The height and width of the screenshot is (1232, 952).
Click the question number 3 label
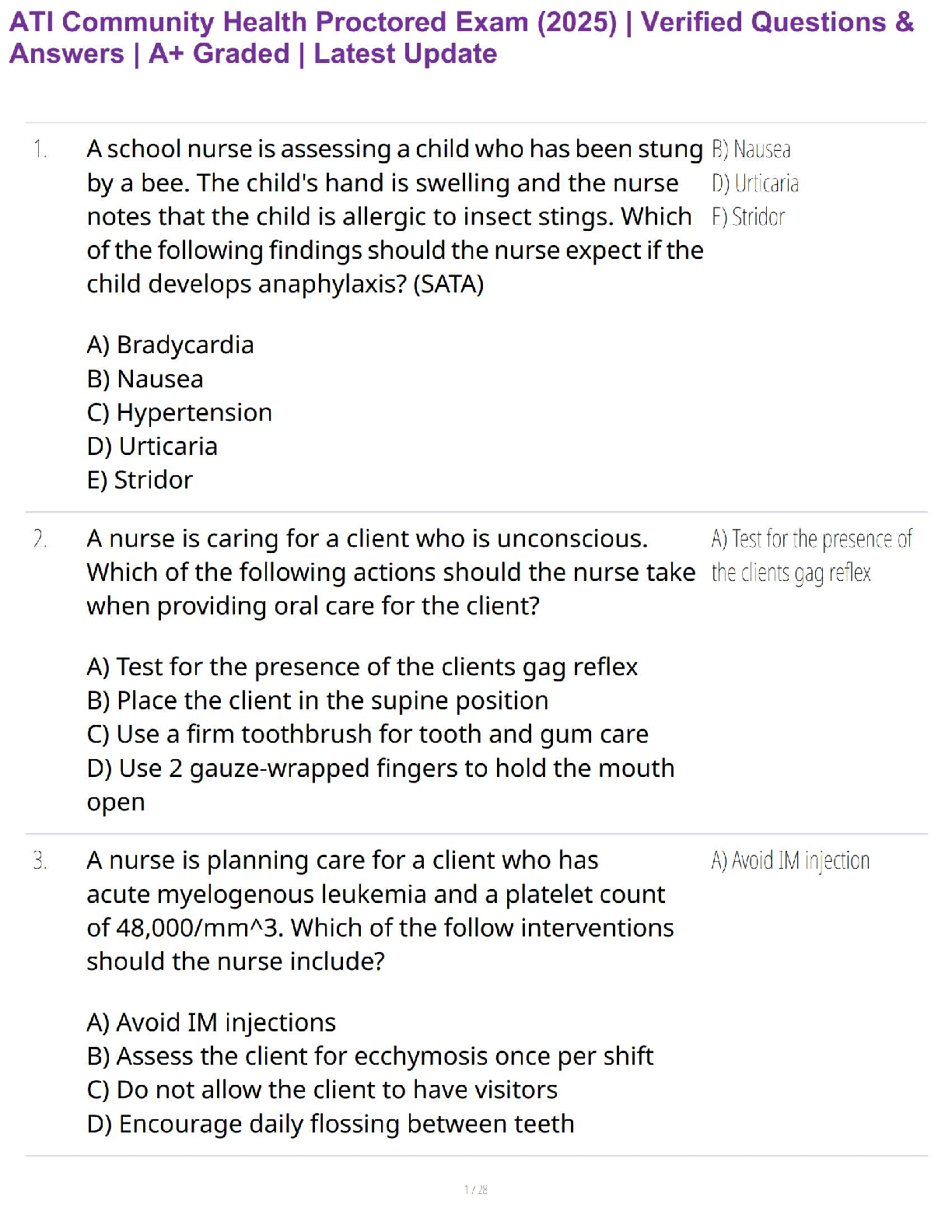coord(40,861)
